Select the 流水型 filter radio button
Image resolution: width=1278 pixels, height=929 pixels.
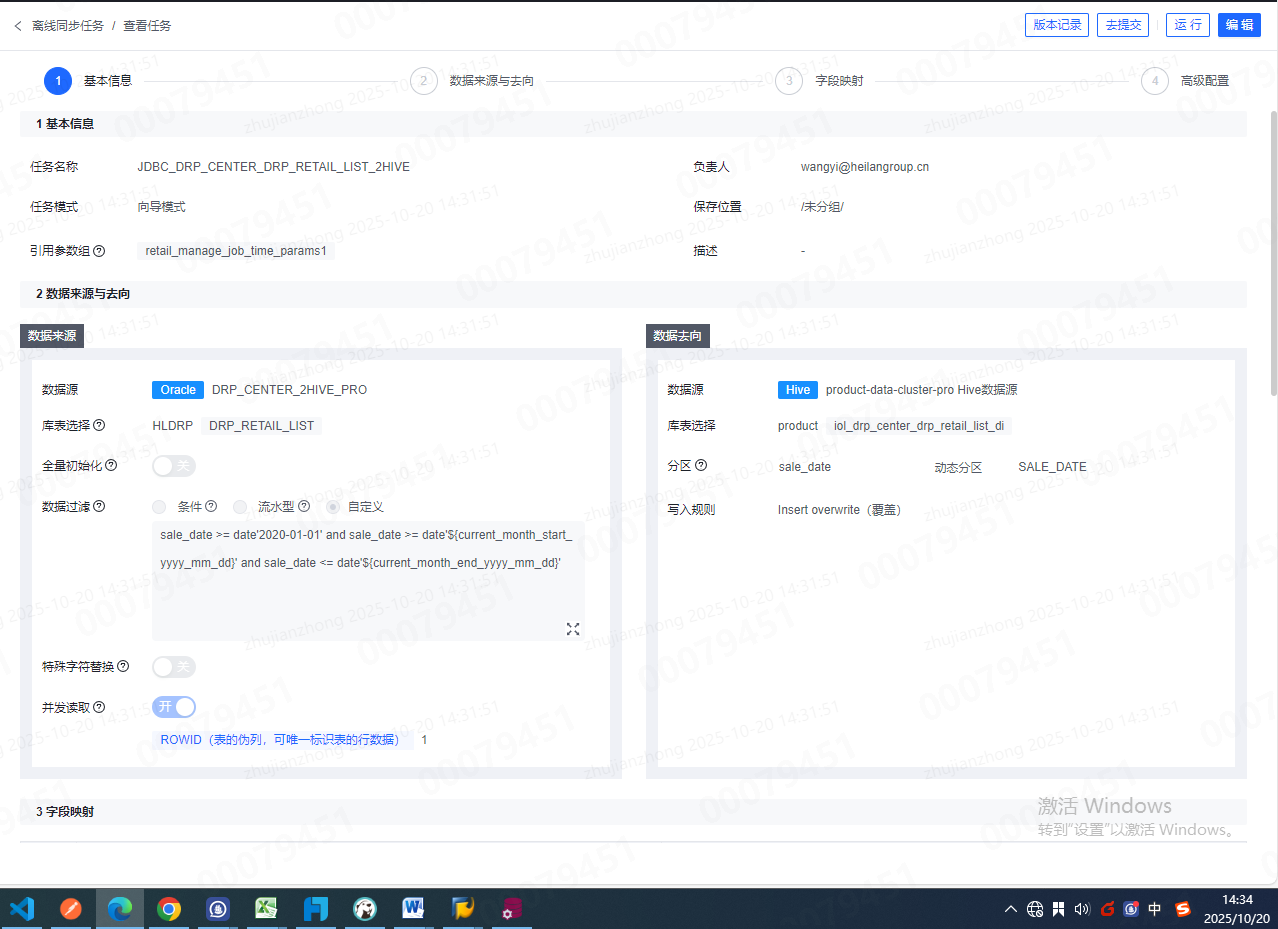(x=240, y=507)
